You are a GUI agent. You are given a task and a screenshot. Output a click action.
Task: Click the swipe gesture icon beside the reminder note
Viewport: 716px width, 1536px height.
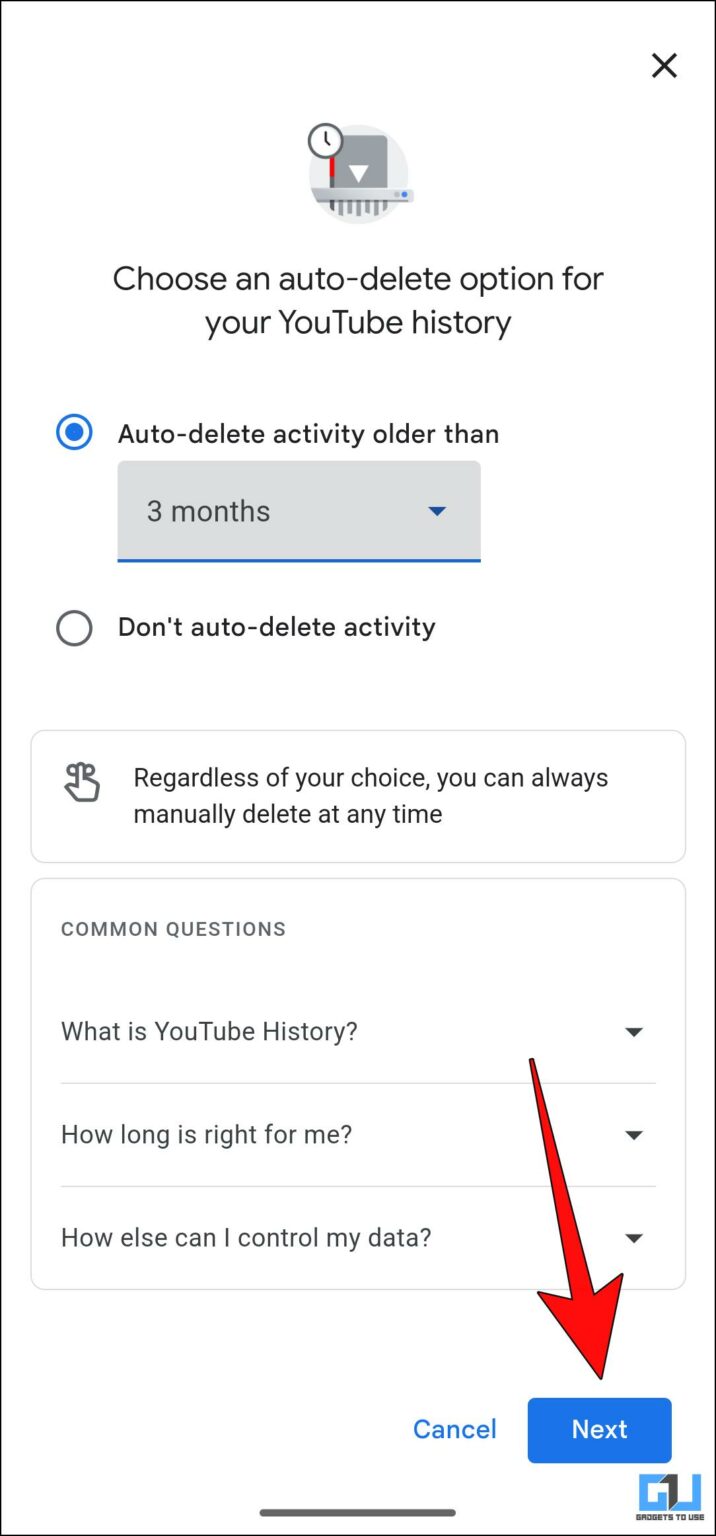click(x=81, y=783)
